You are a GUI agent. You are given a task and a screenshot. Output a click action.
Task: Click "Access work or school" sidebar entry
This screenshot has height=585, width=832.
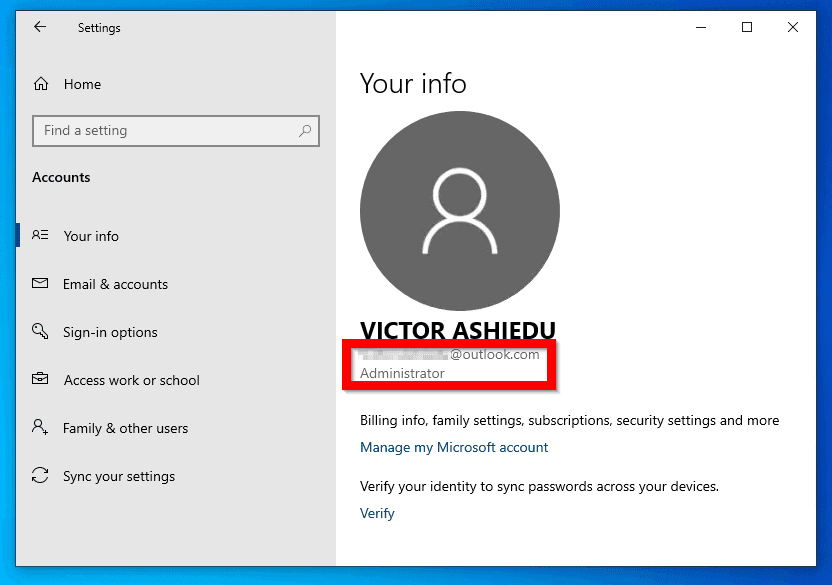coord(133,380)
